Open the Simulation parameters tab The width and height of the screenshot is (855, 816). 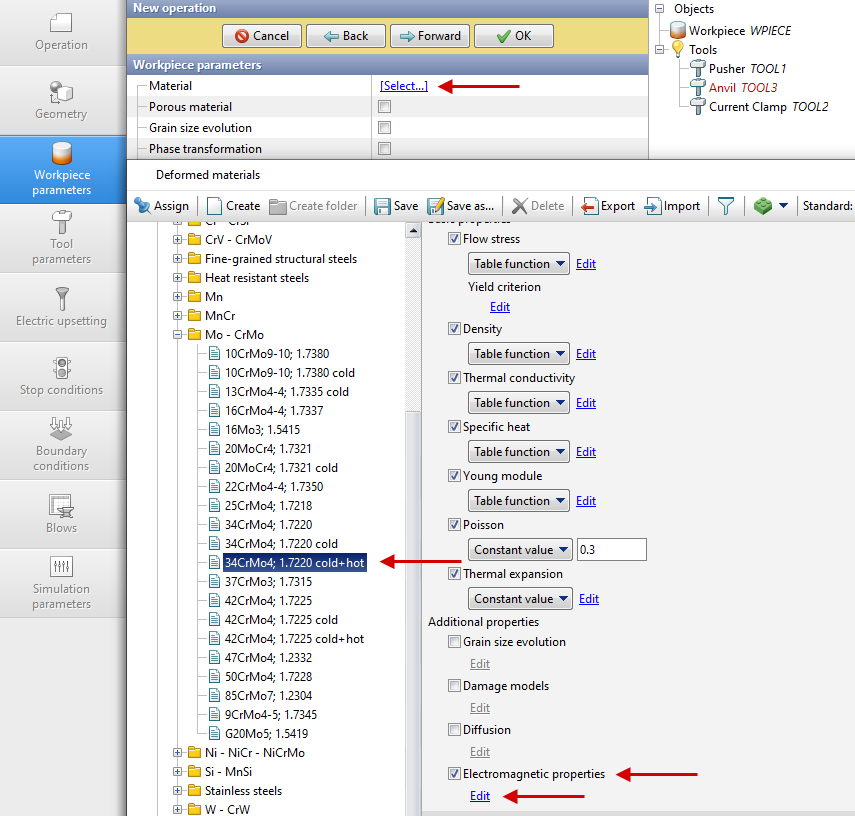click(x=62, y=582)
